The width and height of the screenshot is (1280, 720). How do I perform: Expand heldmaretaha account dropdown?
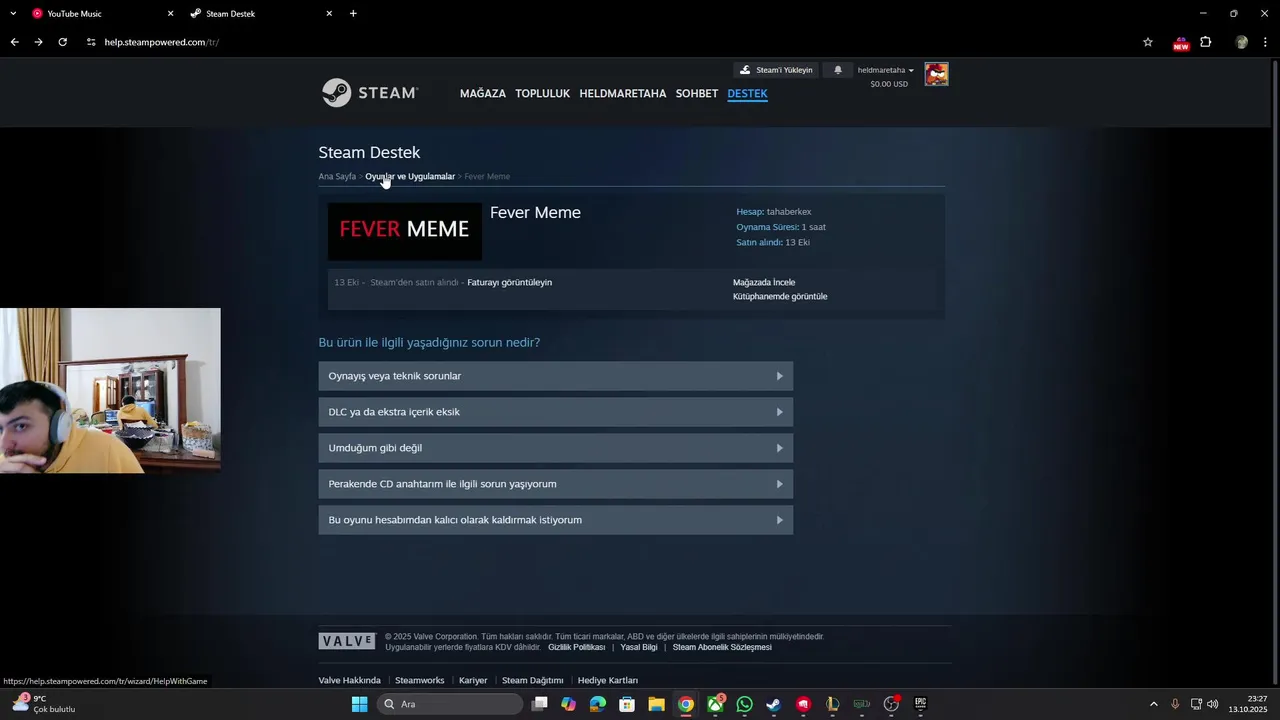point(886,70)
